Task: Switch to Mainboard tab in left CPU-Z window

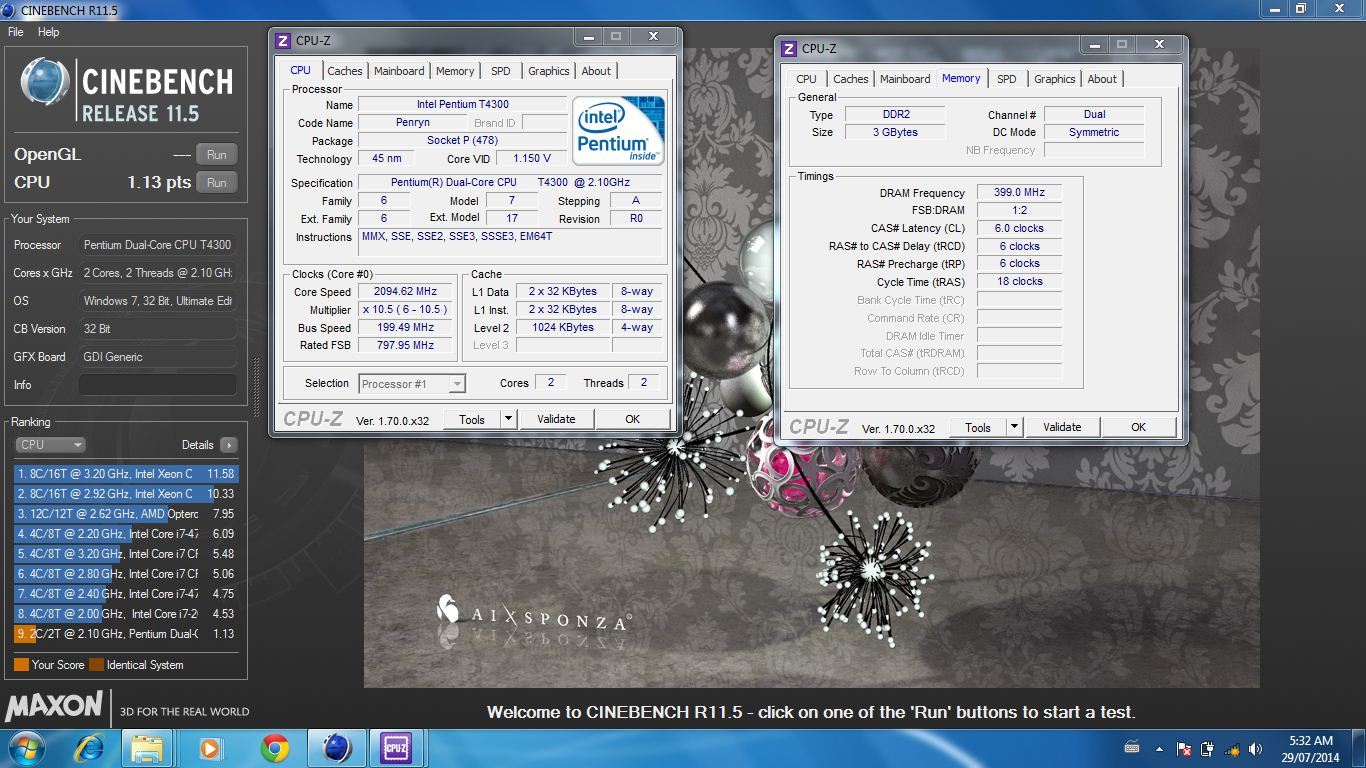Action: coord(399,71)
